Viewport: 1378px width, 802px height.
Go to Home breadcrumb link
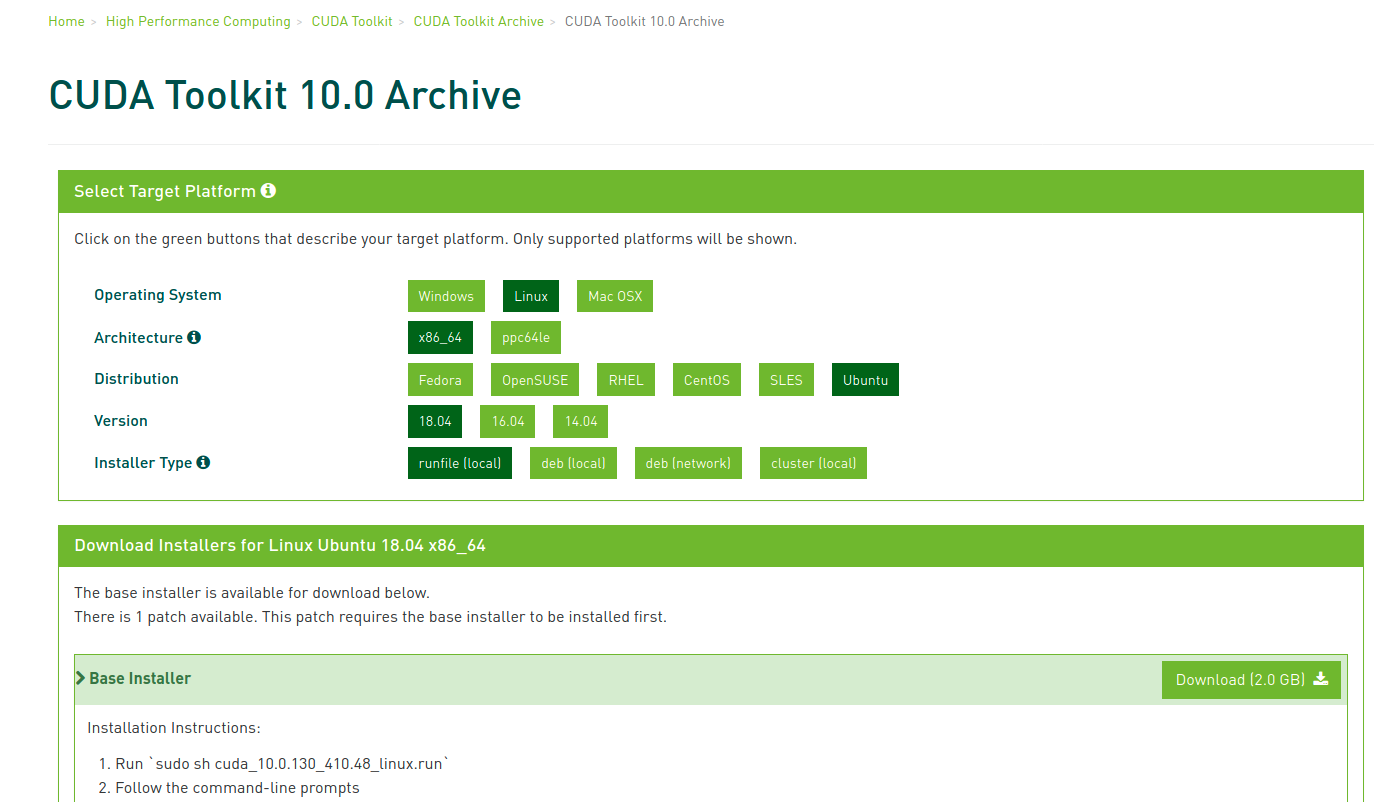(x=66, y=21)
